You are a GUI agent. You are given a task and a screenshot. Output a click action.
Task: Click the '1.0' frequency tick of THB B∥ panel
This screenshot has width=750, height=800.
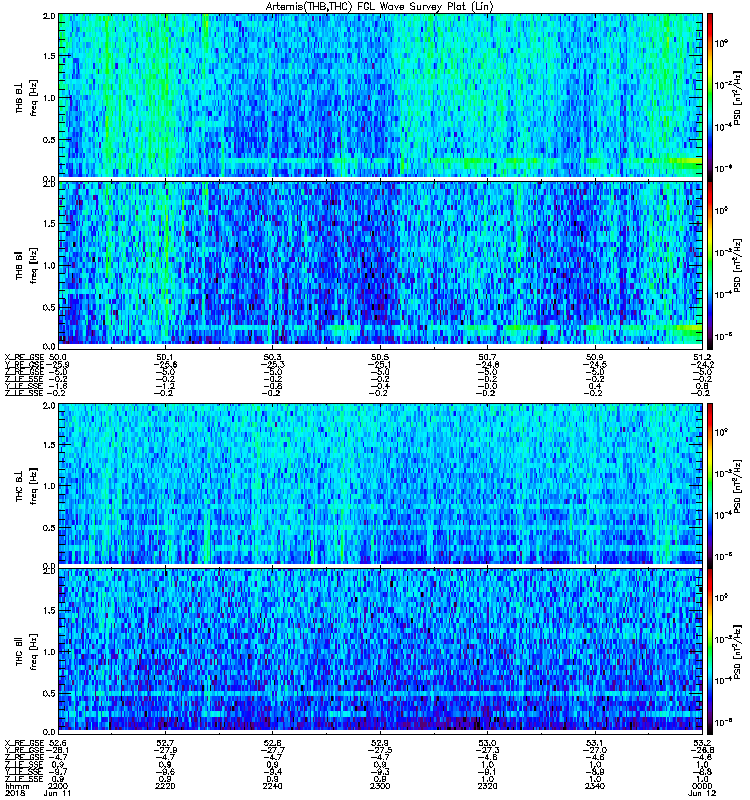tap(49, 265)
